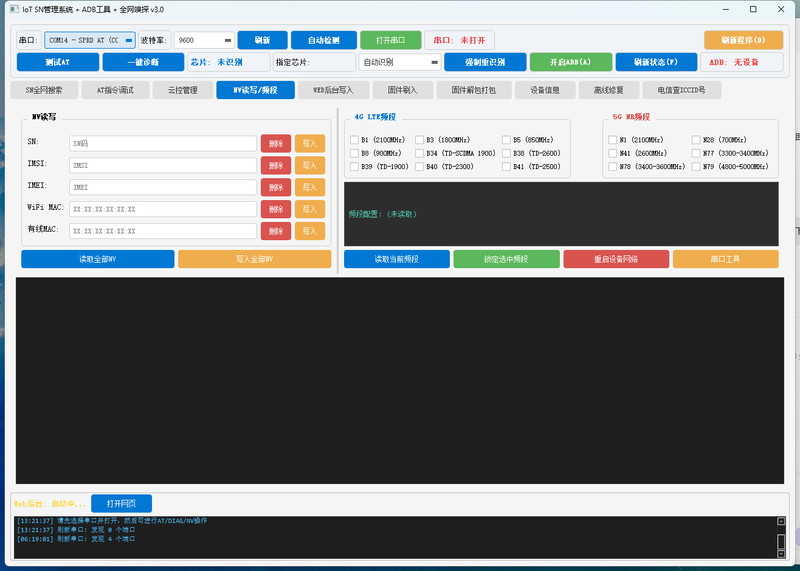Click 写入 in the WiFi MAC row
The width and height of the screenshot is (800, 571).
(310, 209)
